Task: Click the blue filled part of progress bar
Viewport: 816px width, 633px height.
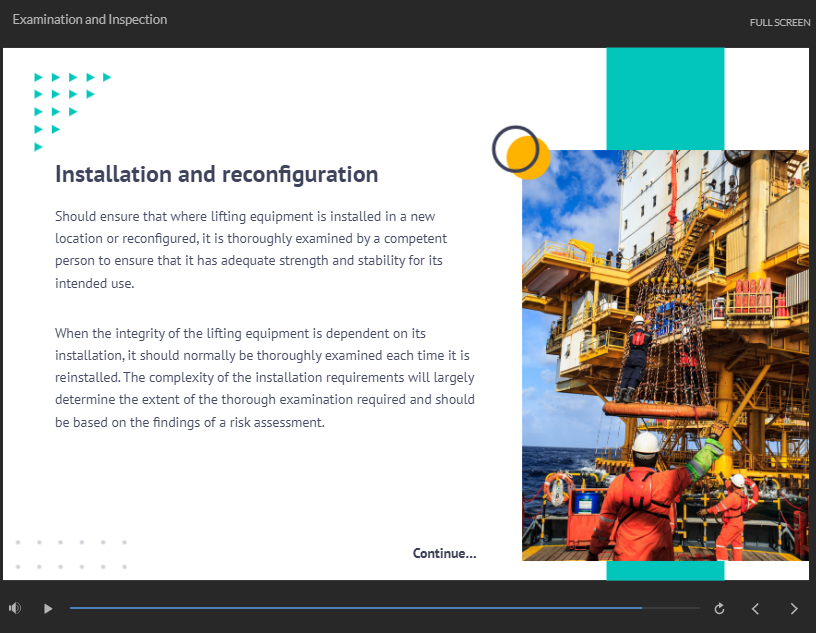Action: point(350,608)
